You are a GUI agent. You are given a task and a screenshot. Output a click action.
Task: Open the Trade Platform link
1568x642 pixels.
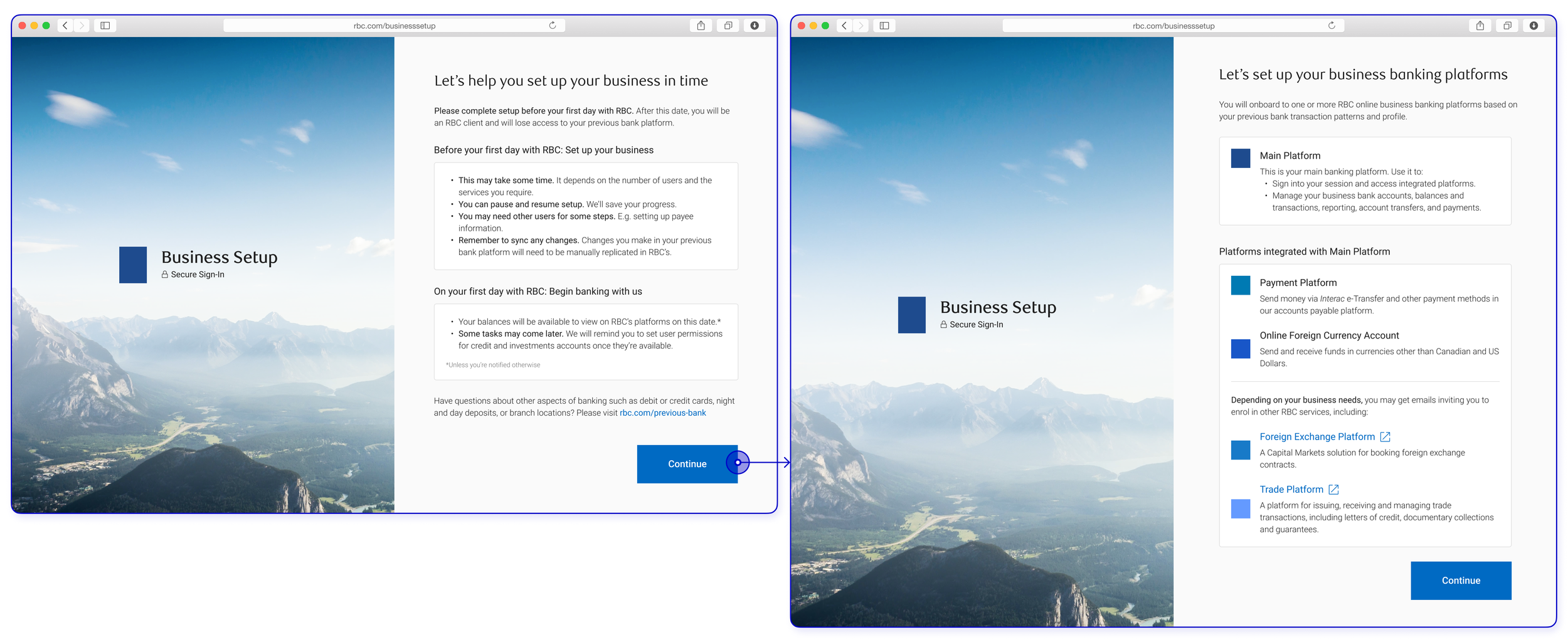pos(1291,490)
